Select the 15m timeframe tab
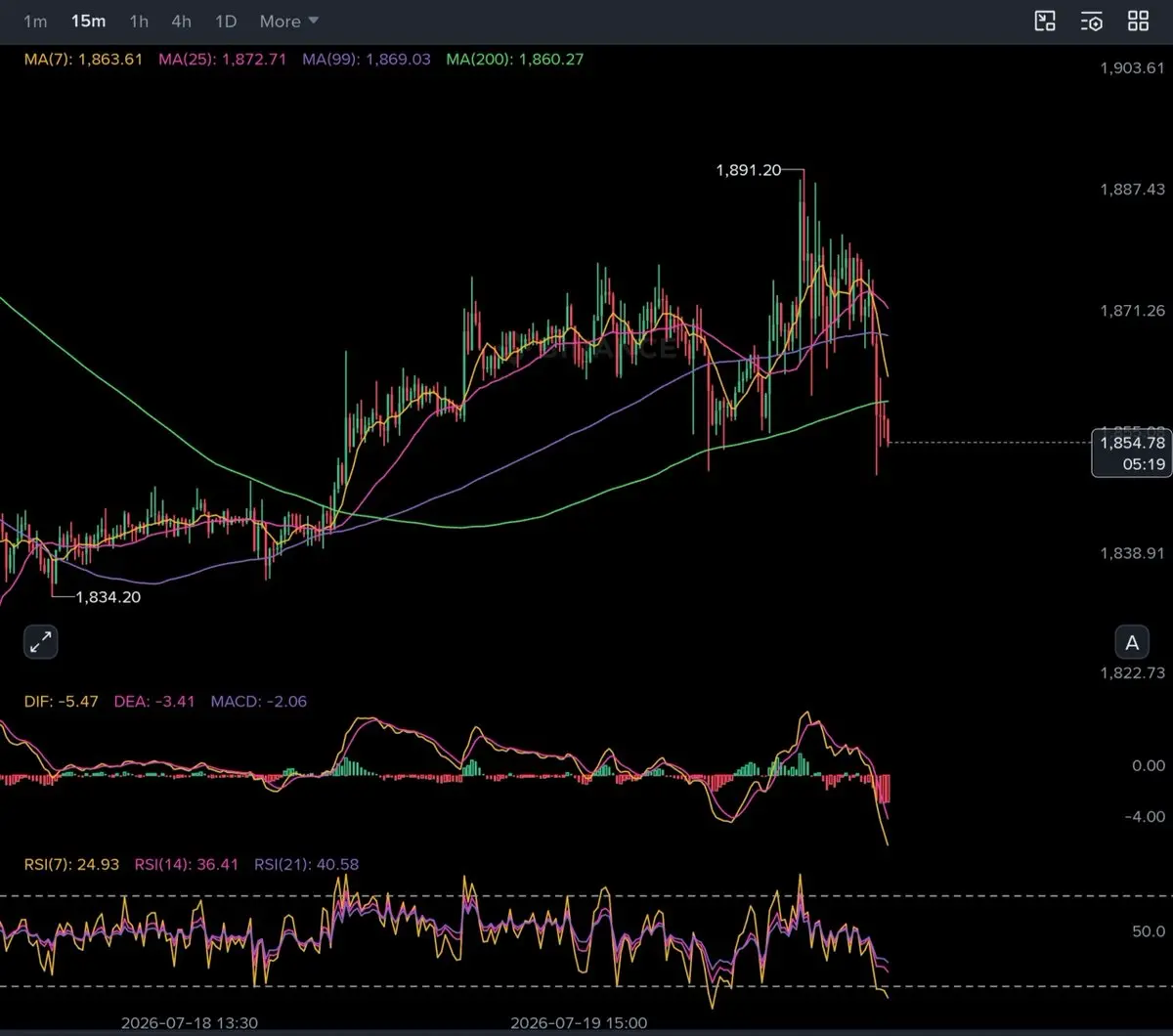The width and height of the screenshot is (1173, 1036). [88, 22]
